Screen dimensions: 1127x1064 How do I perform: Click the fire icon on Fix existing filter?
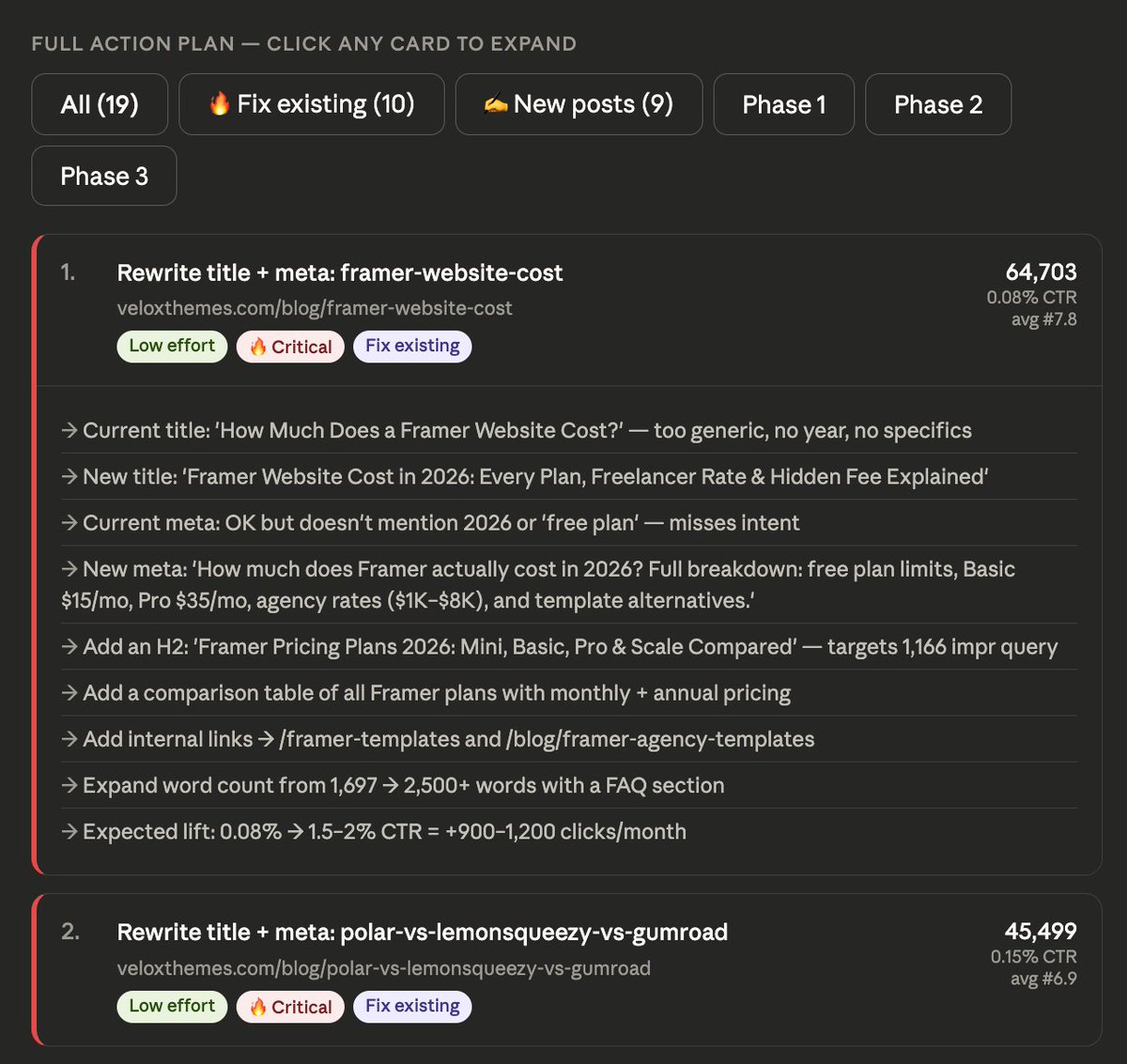point(219,103)
